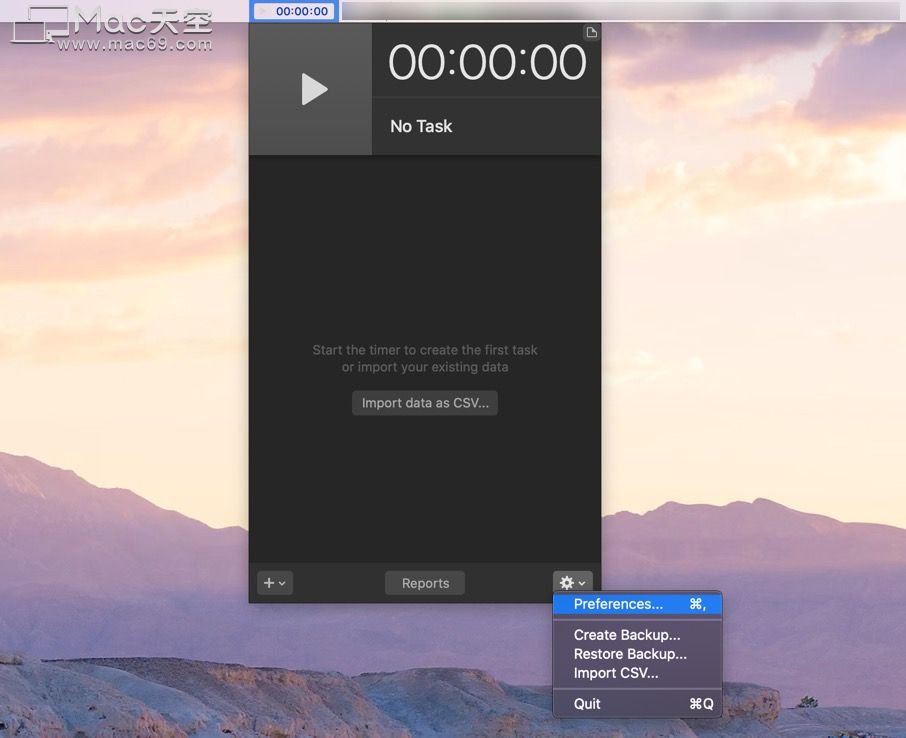The image size is (906, 738).
Task: Select Create Backup menu item
Action: (637, 635)
